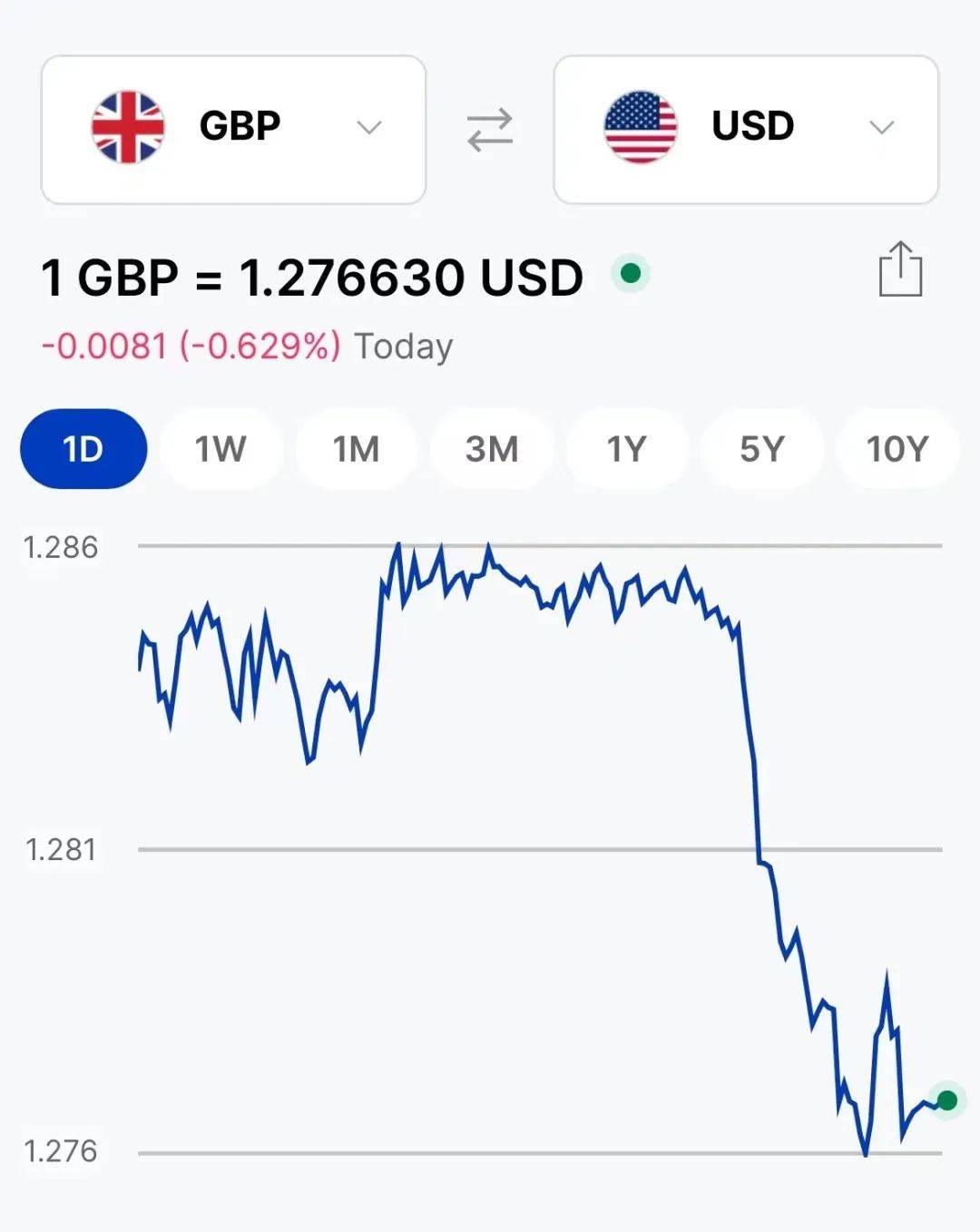This screenshot has width=980, height=1232.
Task: Tap the chart line at its 1.286 peak
Action: click(x=397, y=546)
